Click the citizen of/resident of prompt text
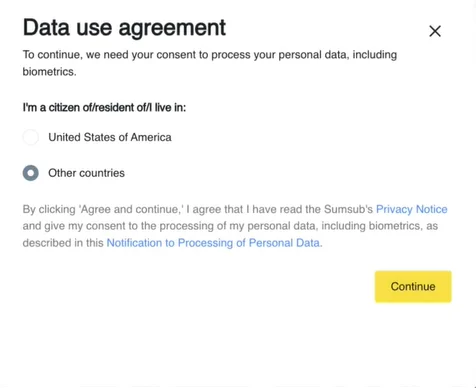Image resolution: width=476 pixels, height=388 pixels. click(x=104, y=108)
